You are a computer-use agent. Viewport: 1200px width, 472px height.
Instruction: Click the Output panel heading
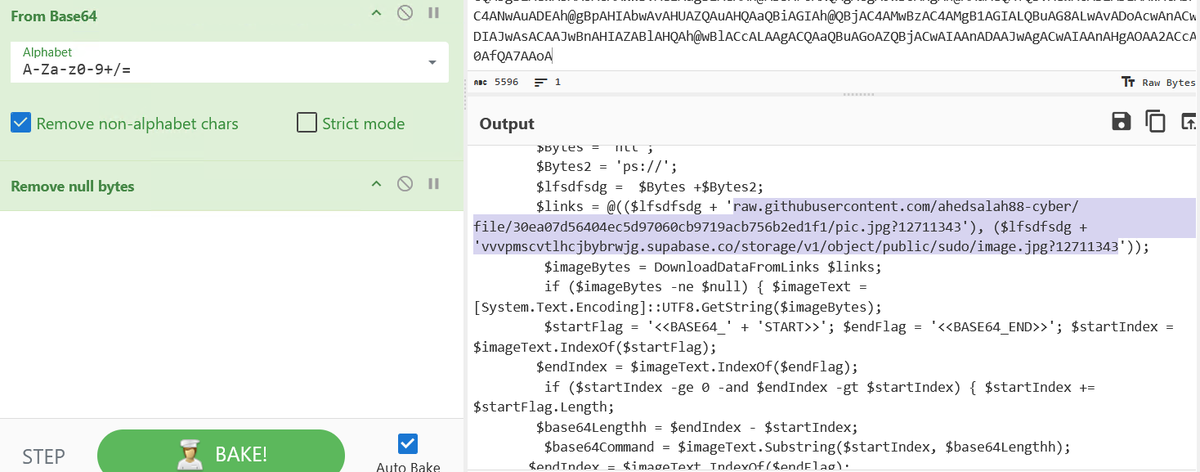[507, 124]
